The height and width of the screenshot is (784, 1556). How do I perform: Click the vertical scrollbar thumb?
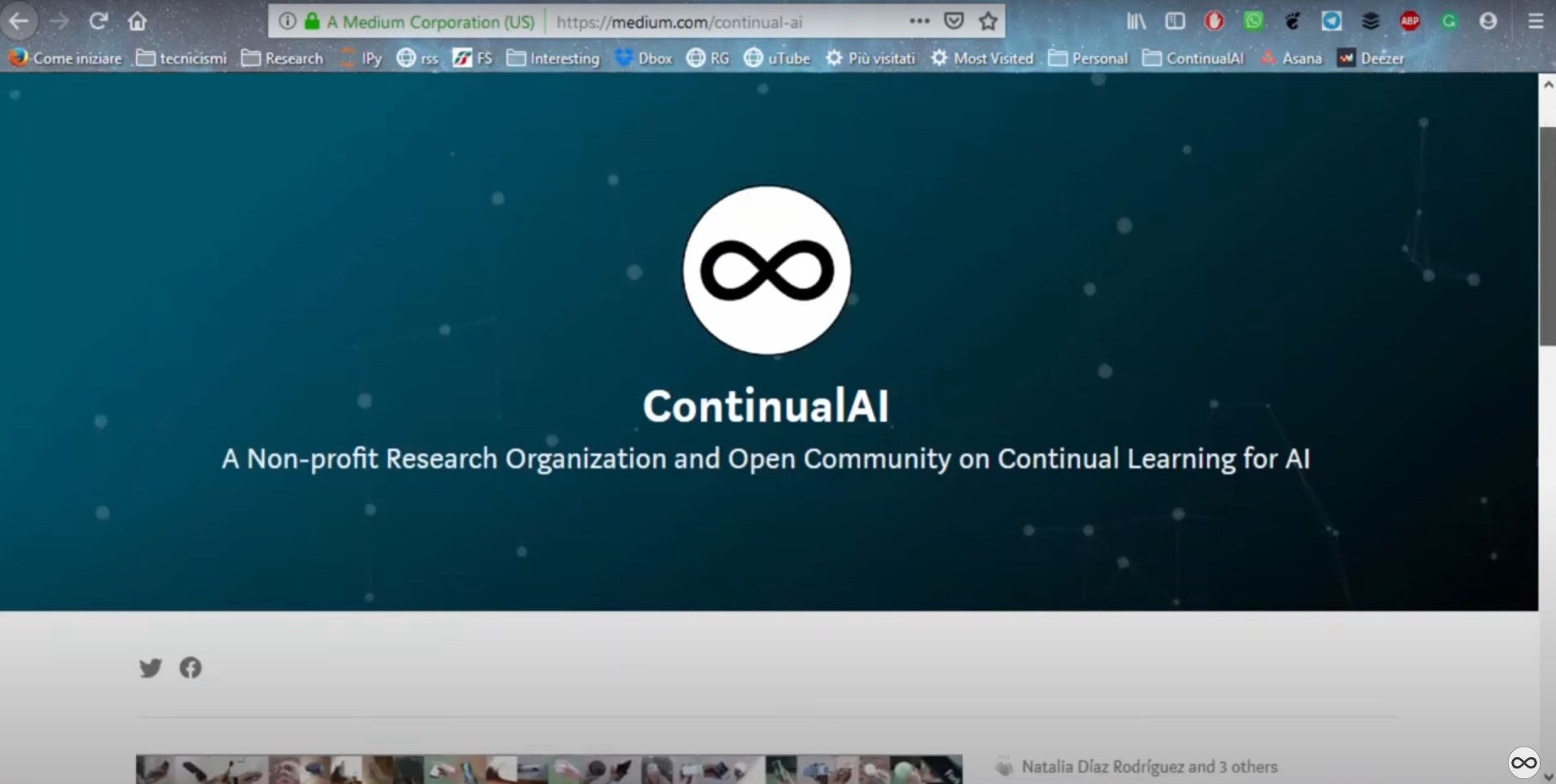click(x=1547, y=236)
